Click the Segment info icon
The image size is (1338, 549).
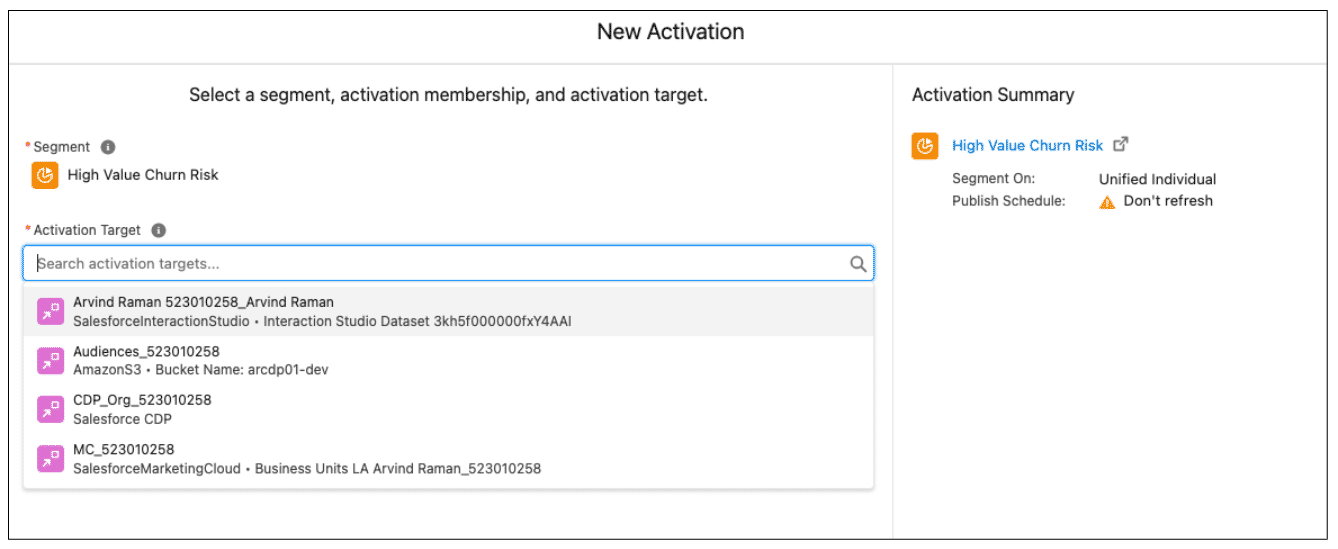(108, 147)
